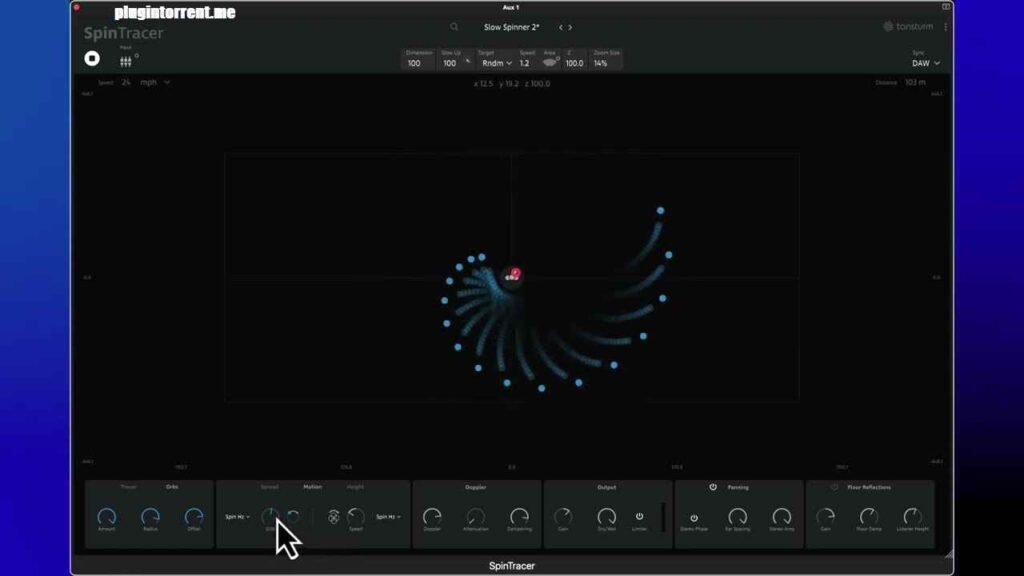
Task: Click the Distance 103 m readout
Action: pyautogui.click(x=915, y=82)
